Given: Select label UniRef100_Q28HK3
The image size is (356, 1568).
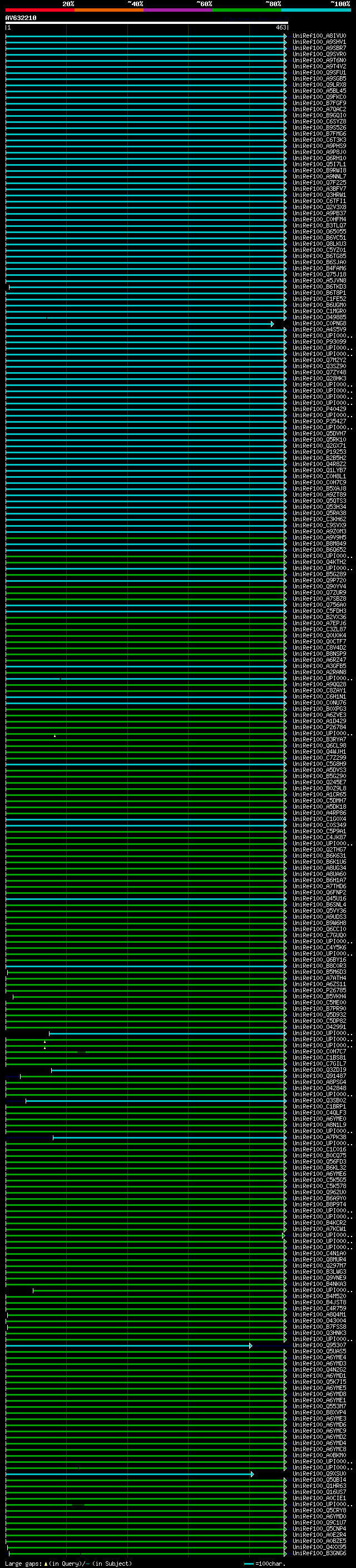Looking at the screenshot, I should (x=319, y=378).
